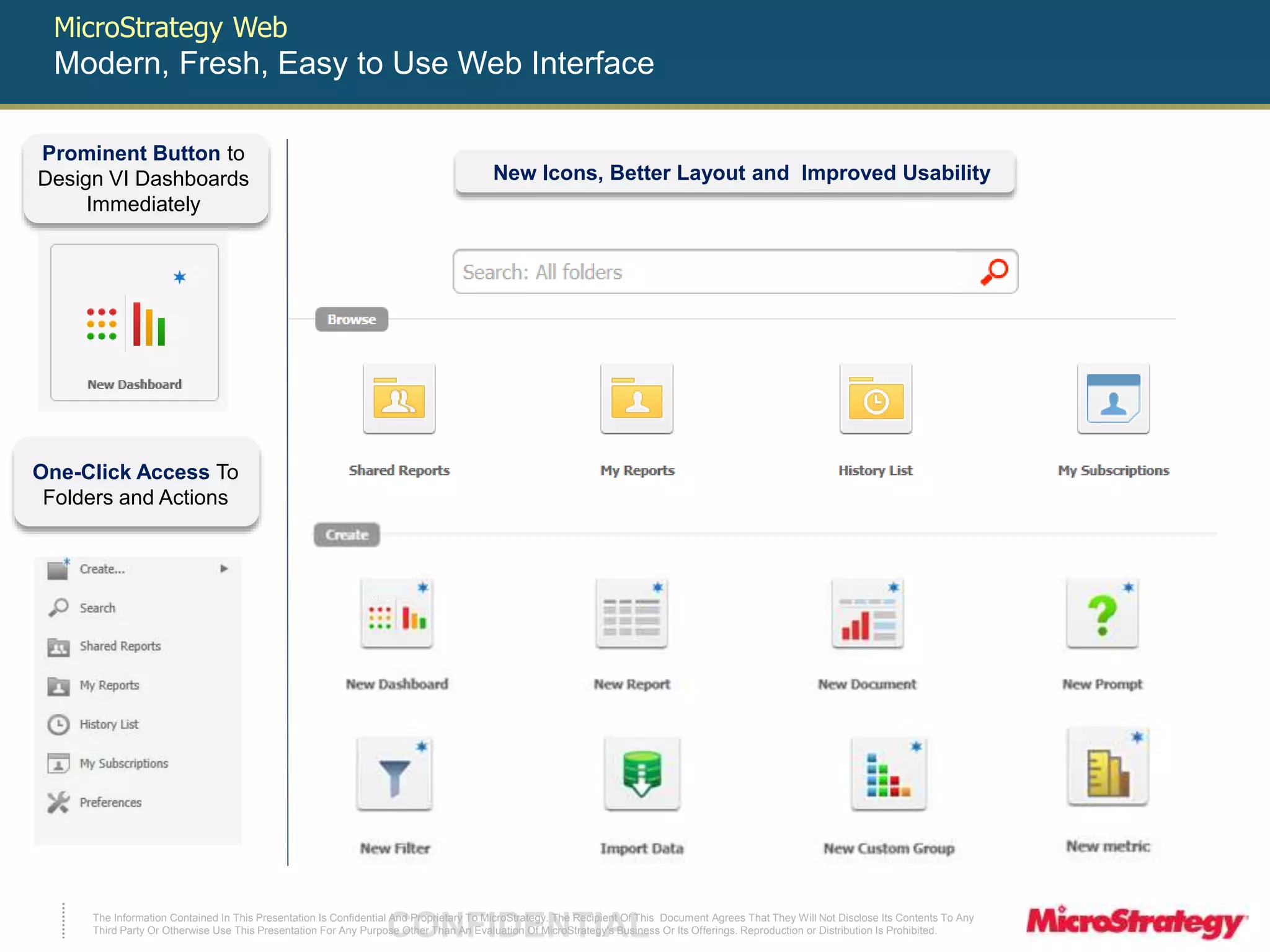Select History List in the sidebar menu

[x=109, y=725]
